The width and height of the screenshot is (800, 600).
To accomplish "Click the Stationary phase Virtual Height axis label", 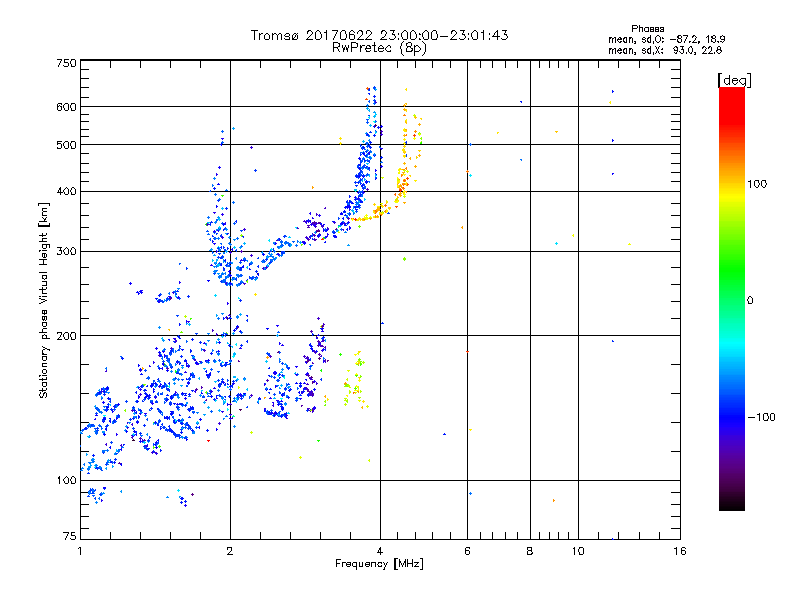I will tap(44, 300).
